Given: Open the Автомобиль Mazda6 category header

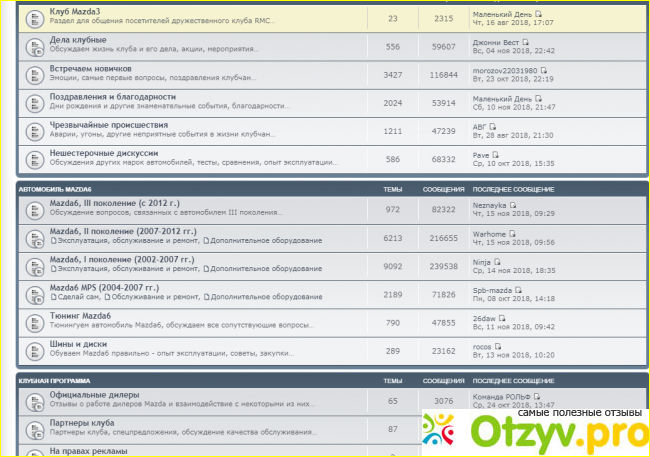Looking at the screenshot, I should click(x=56, y=187).
